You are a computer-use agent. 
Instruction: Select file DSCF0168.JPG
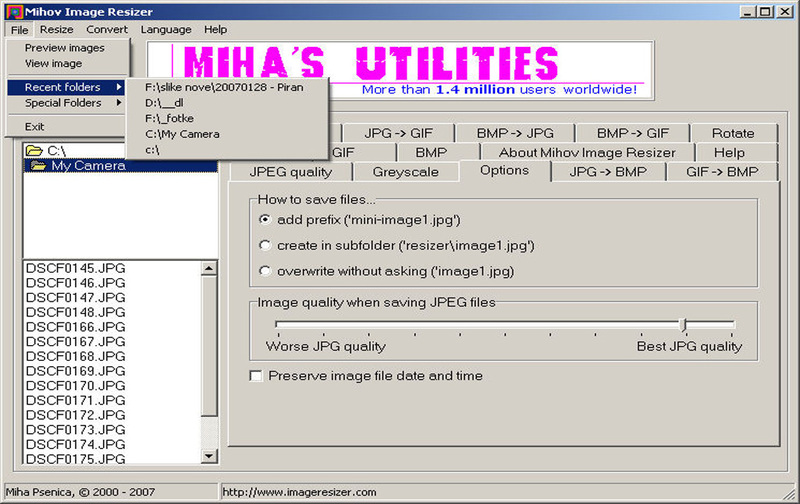click(x=76, y=357)
